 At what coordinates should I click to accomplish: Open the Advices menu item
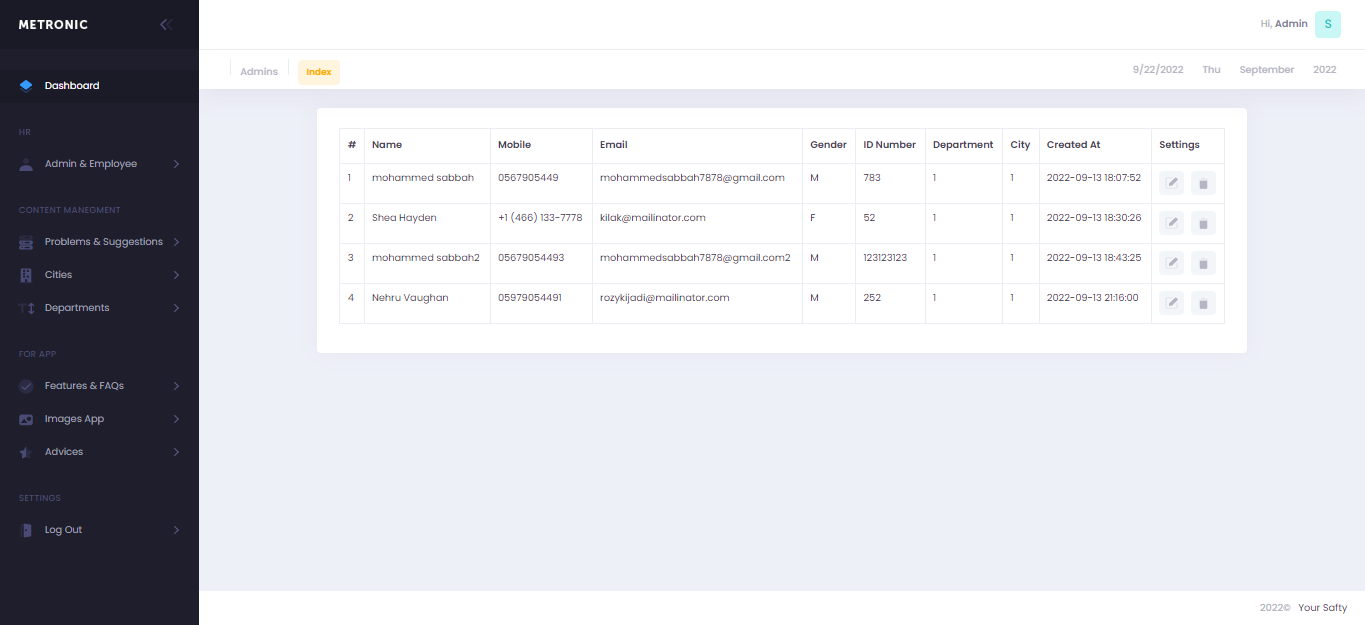[x=64, y=452]
